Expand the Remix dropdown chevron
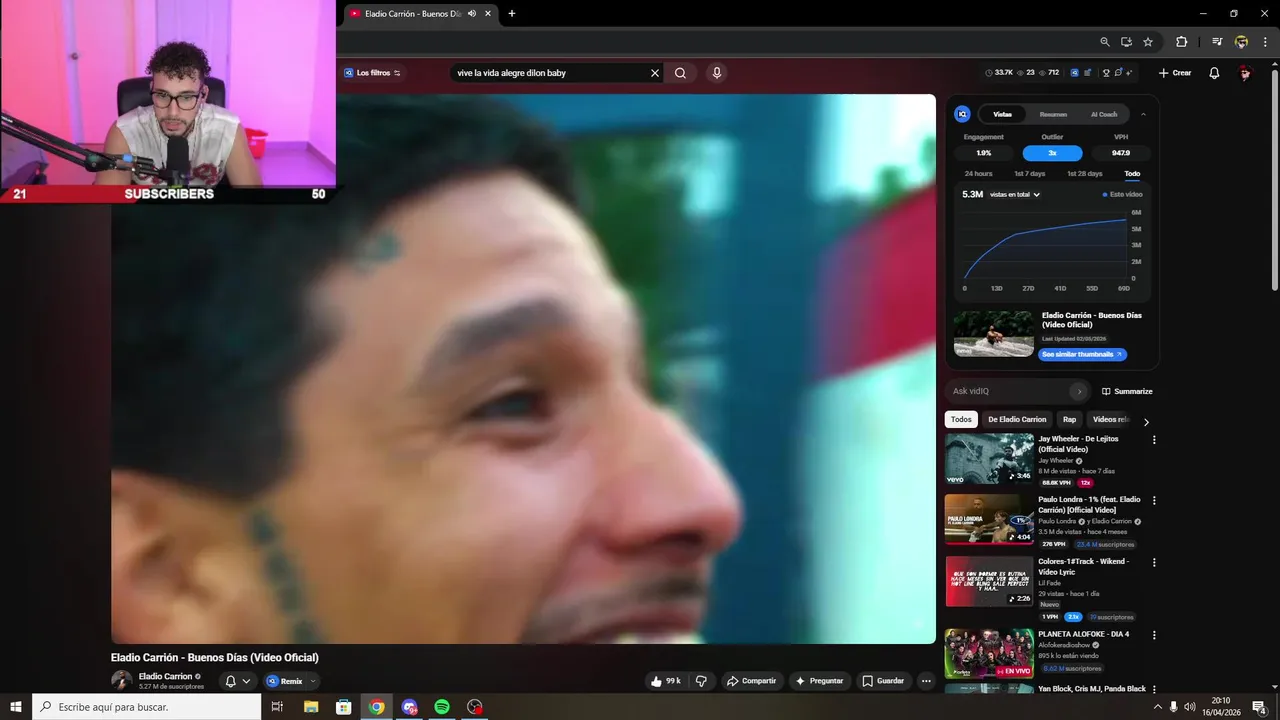 pyautogui.click(x=313, y=681)
